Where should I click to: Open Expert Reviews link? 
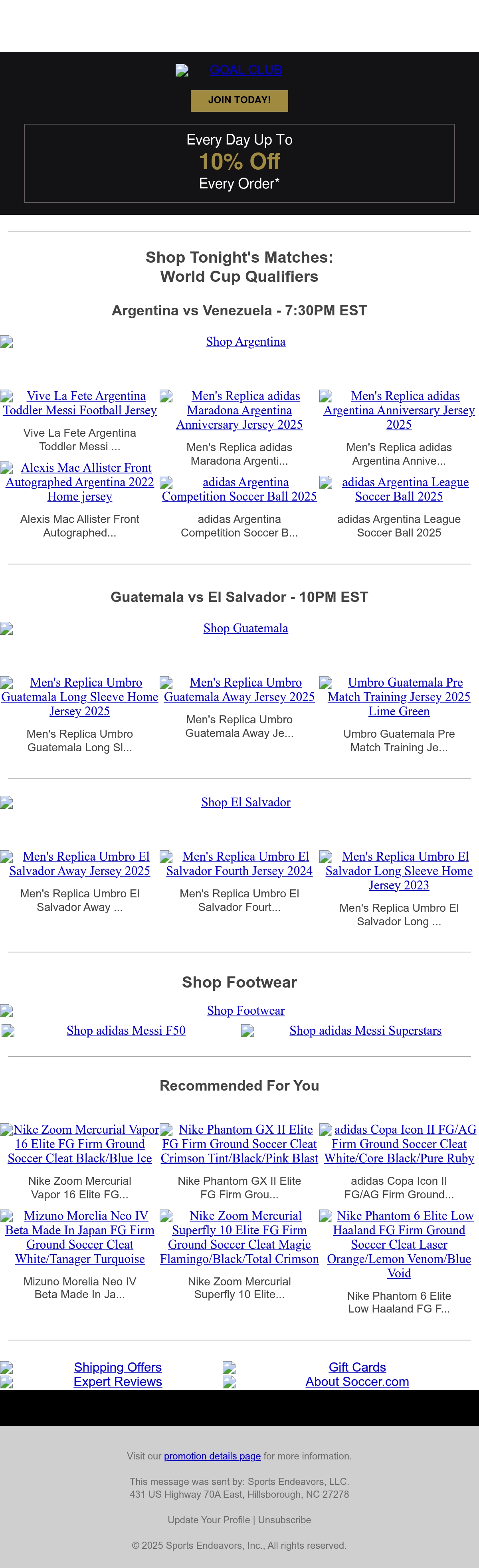click(x=117, y=1382)
